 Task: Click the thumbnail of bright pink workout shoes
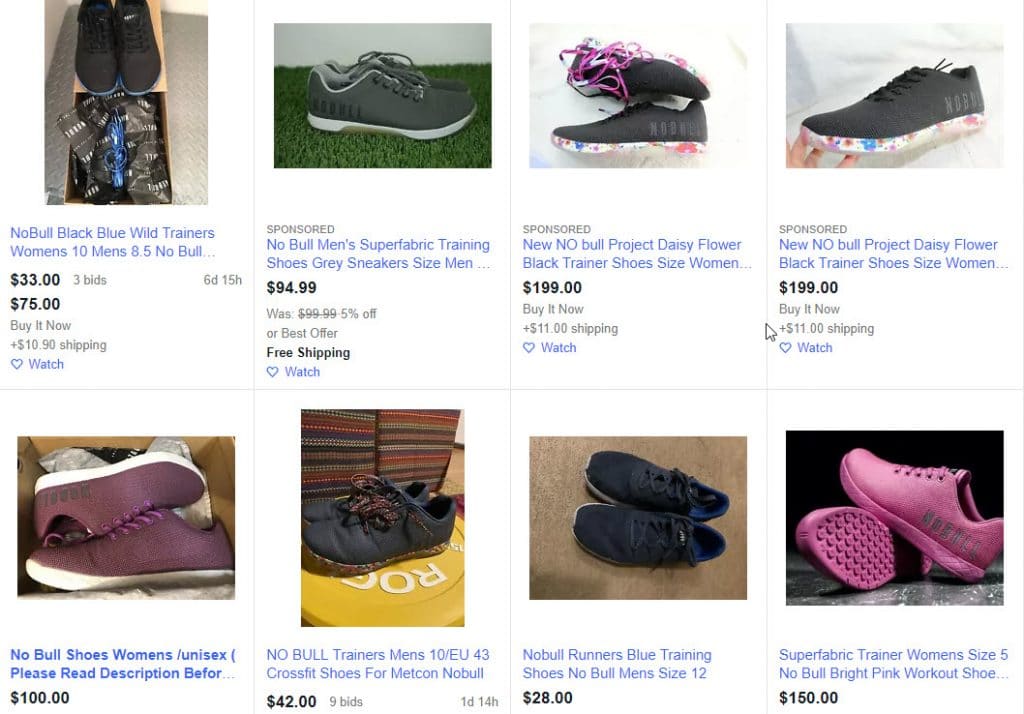(894, 518)
